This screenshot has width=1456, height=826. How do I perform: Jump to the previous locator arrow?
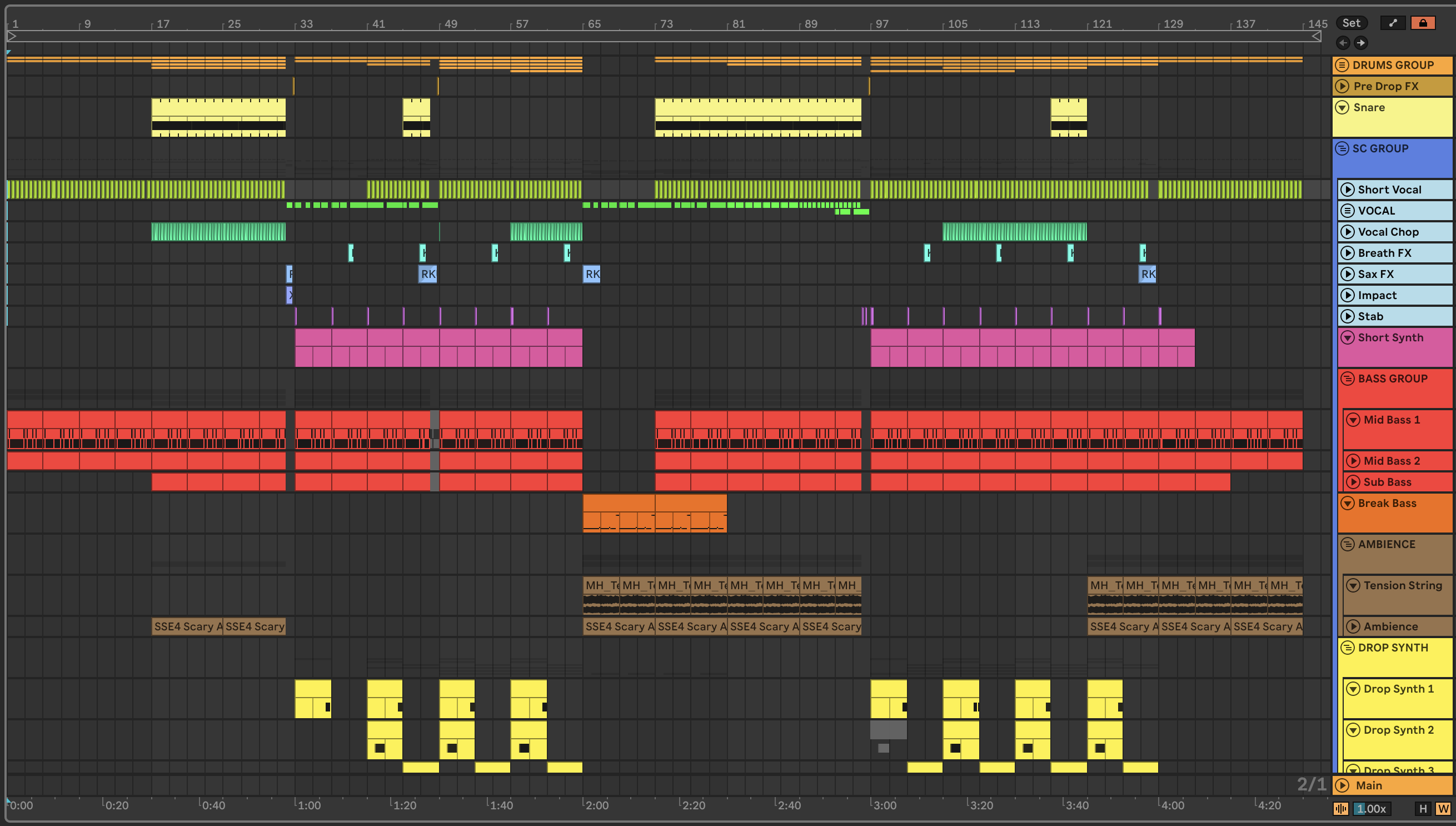pos(1343,43)
